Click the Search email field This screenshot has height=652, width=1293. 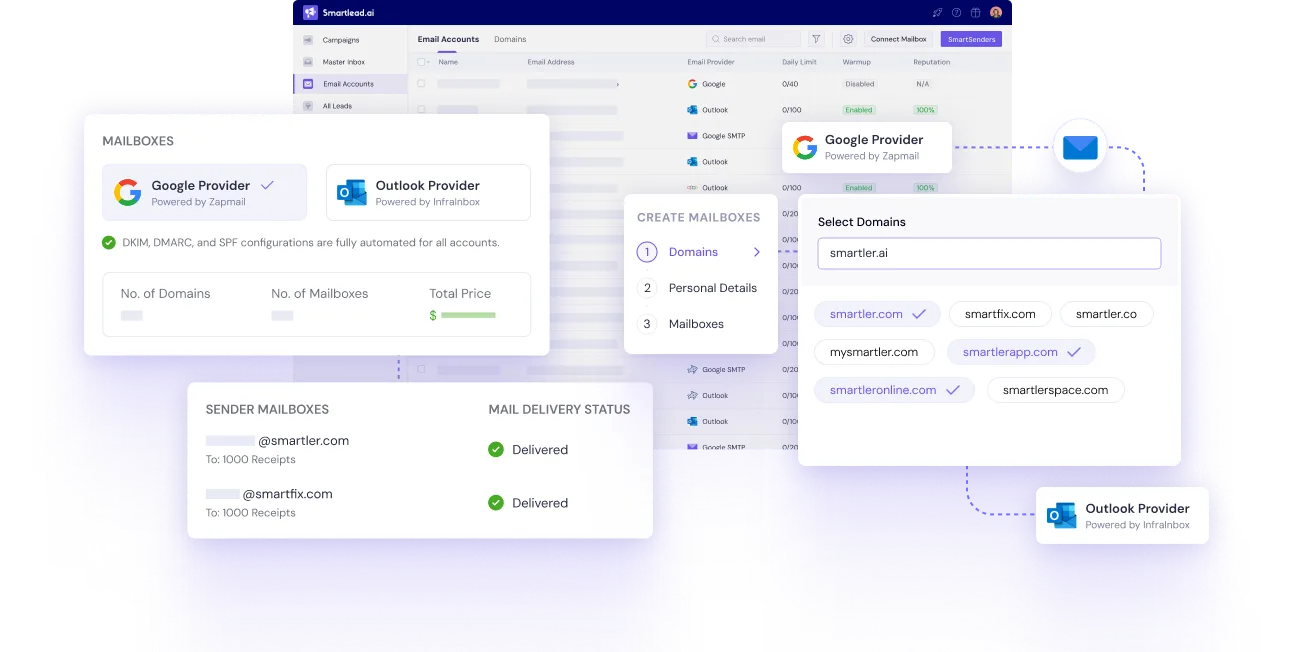pyautogui.click(x=753, y=39)
